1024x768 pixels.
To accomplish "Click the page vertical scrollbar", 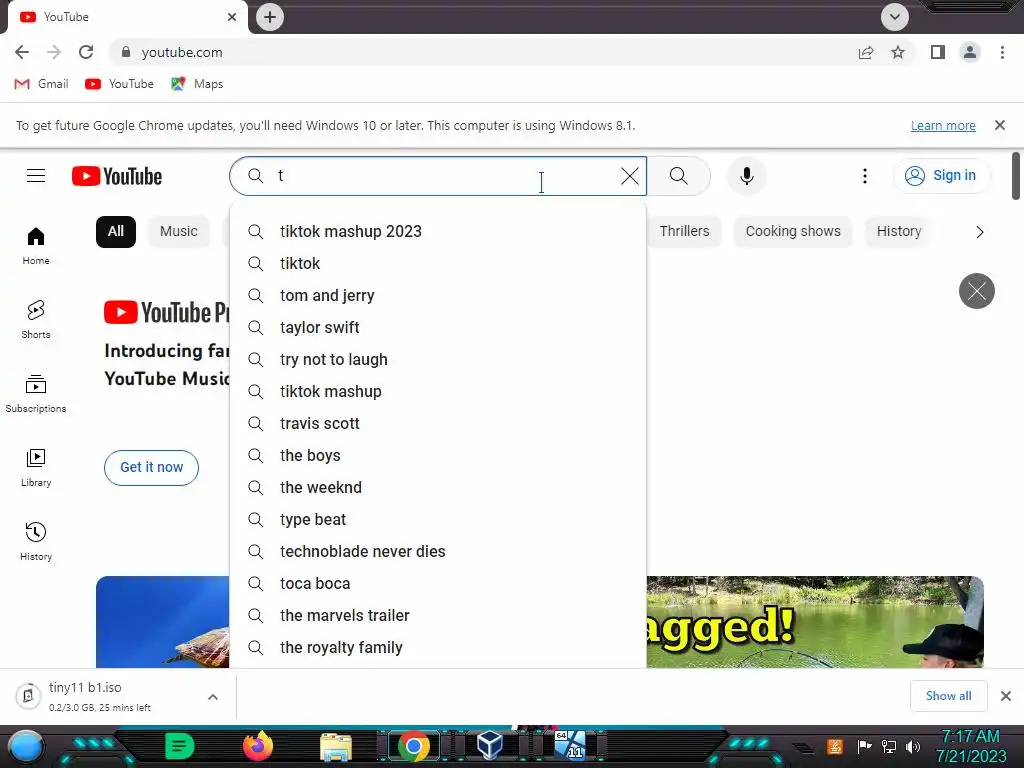I will tap(1016, 176).
